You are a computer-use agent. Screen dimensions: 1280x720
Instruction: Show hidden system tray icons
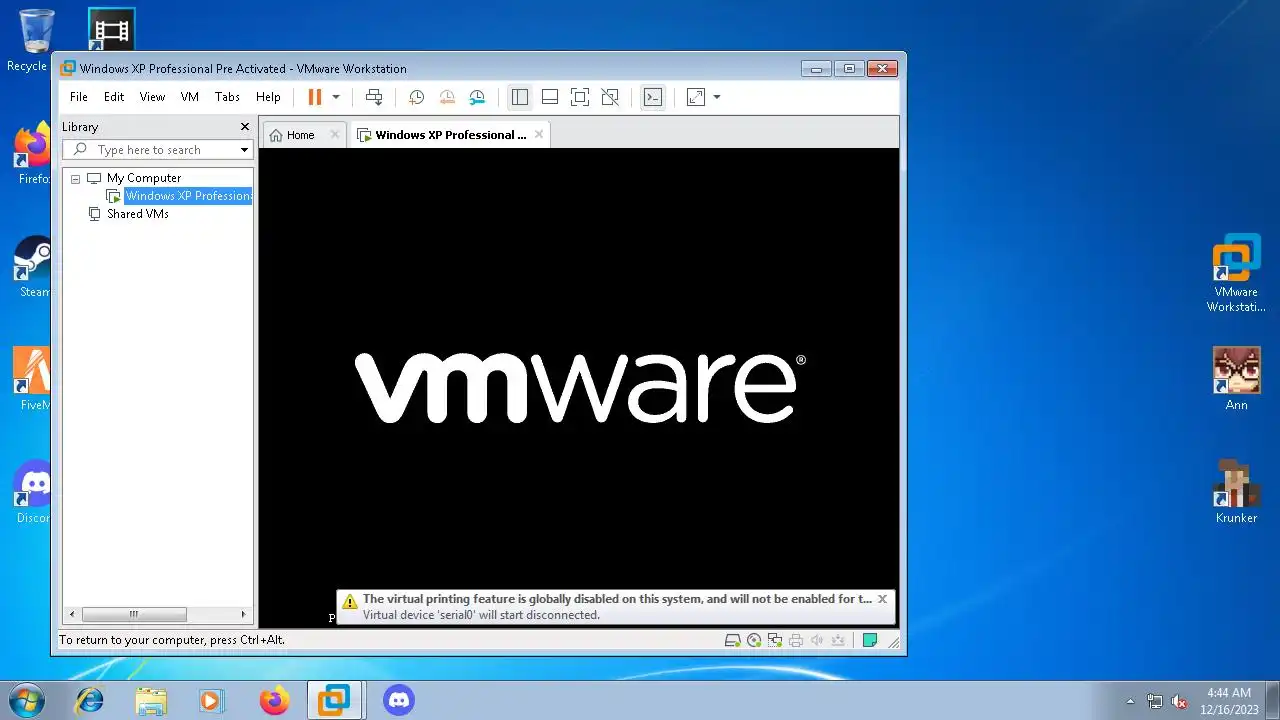[x=1131, y=701]
